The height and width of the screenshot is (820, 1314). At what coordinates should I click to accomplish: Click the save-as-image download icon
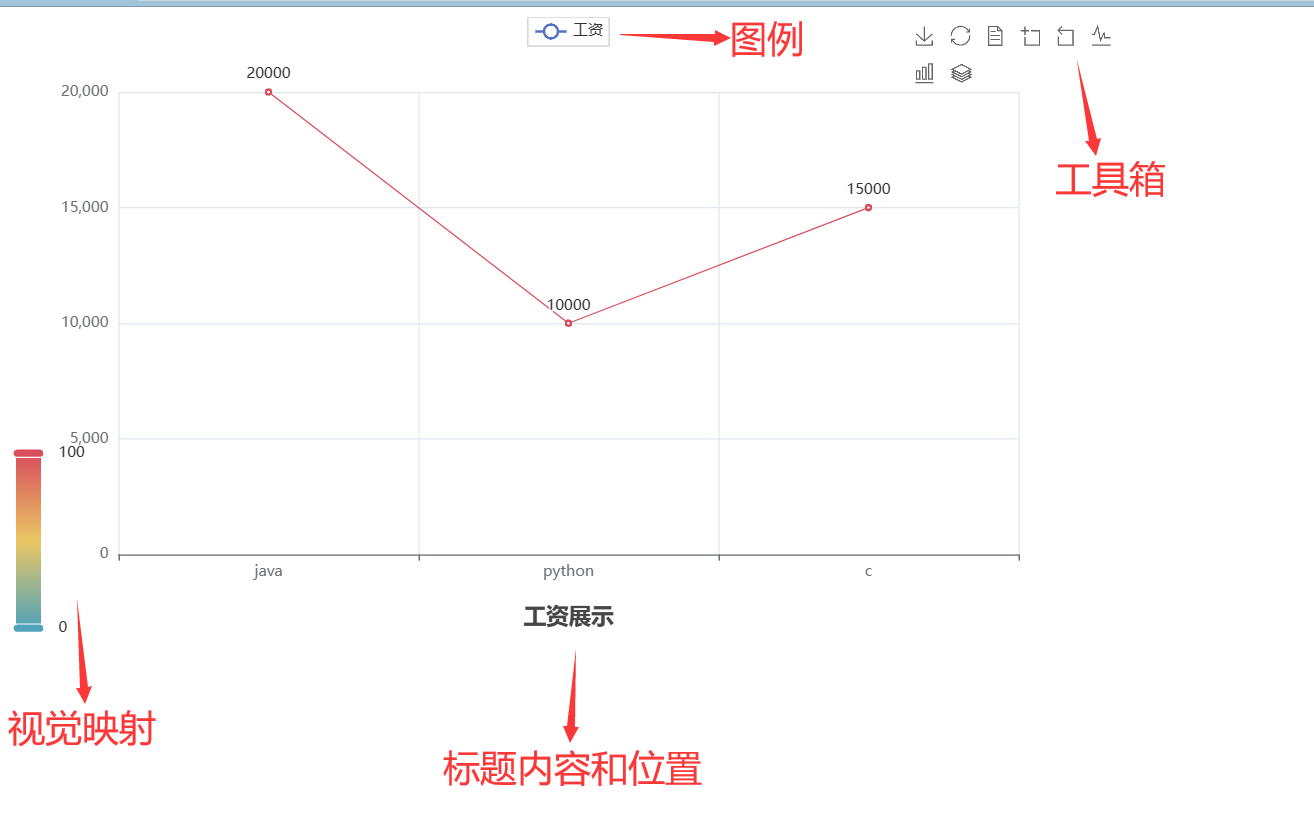pyautogui.click(x=924, y=37)
